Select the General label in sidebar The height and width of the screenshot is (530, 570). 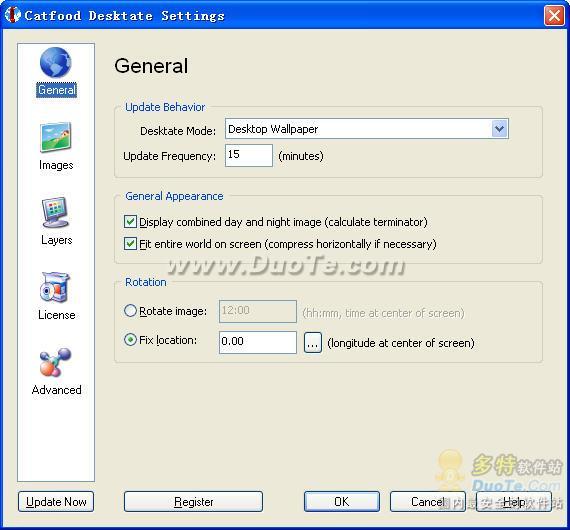[x=56, y=90]
